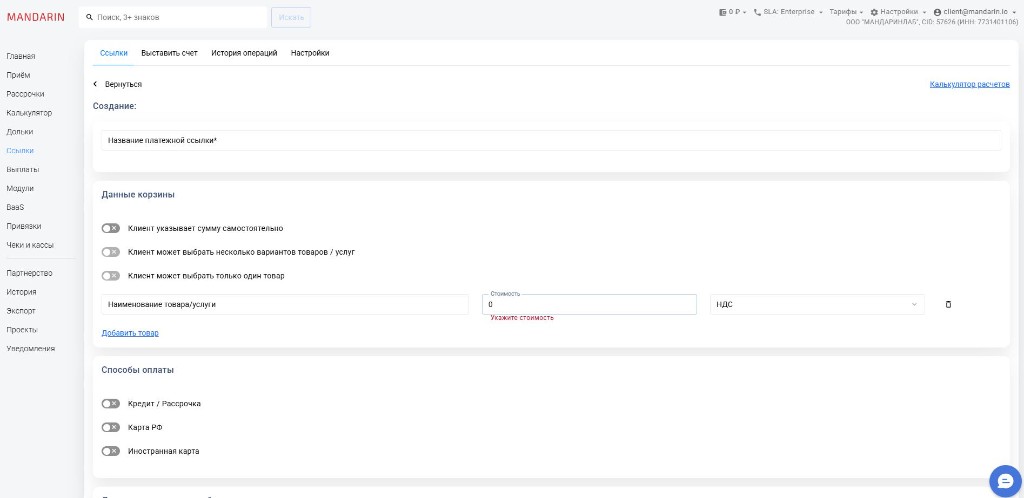
Task: Go to Выплаты in the sidebar
Action: [22, 169]
